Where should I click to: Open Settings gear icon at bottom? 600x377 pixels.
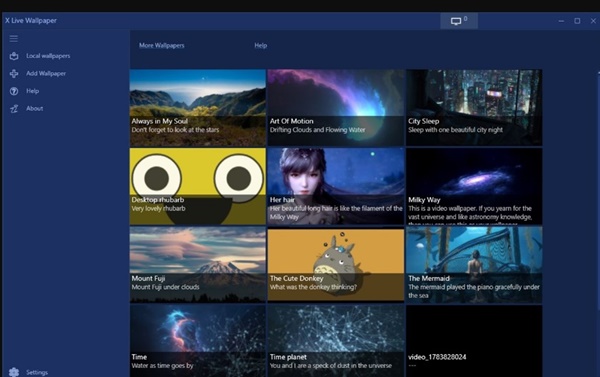[x=14, y=372]
